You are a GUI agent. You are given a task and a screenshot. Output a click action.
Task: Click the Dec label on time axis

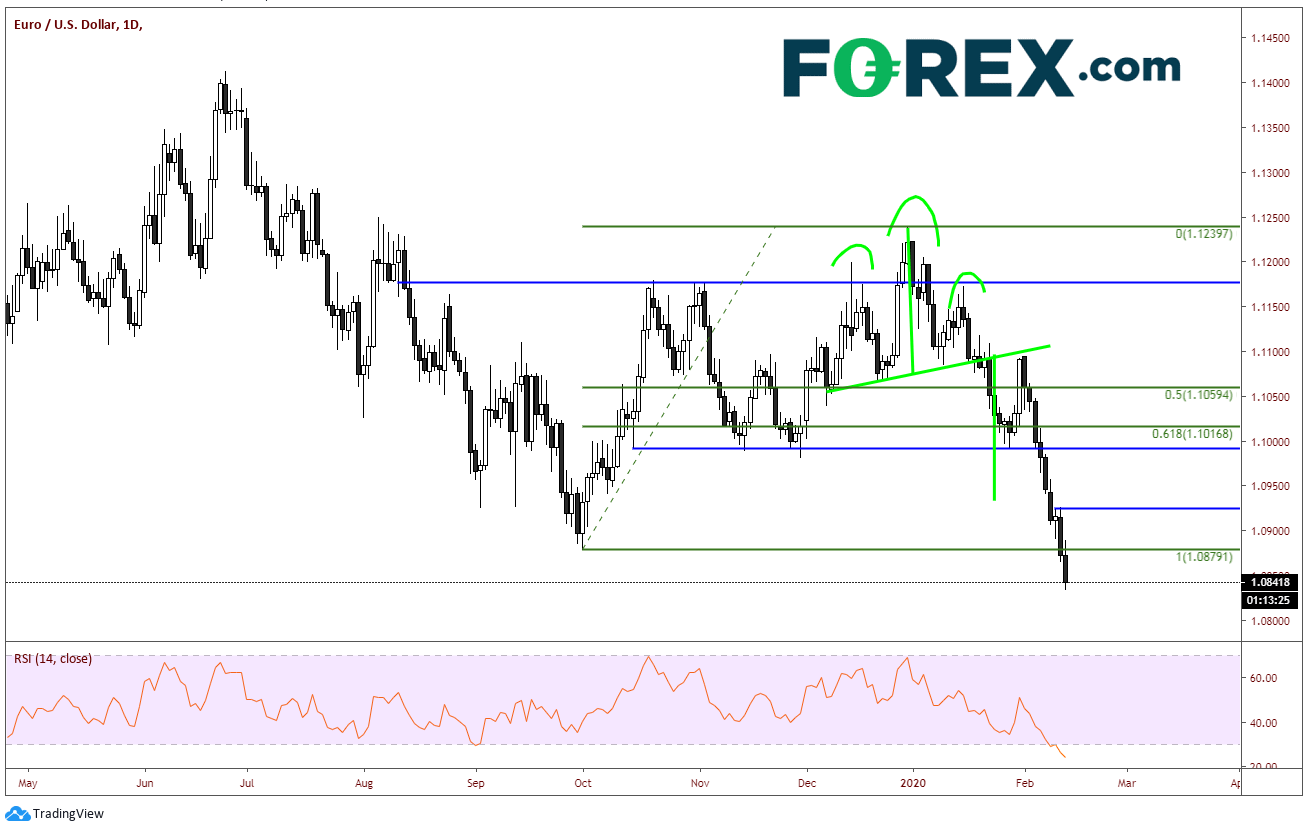tap(806, 786)
